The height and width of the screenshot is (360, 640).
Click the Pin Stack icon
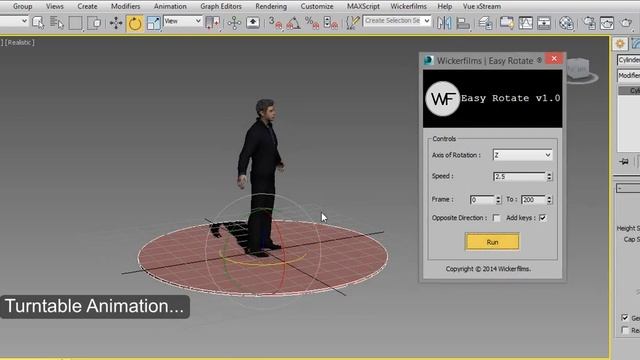click(x=624, y=162)
